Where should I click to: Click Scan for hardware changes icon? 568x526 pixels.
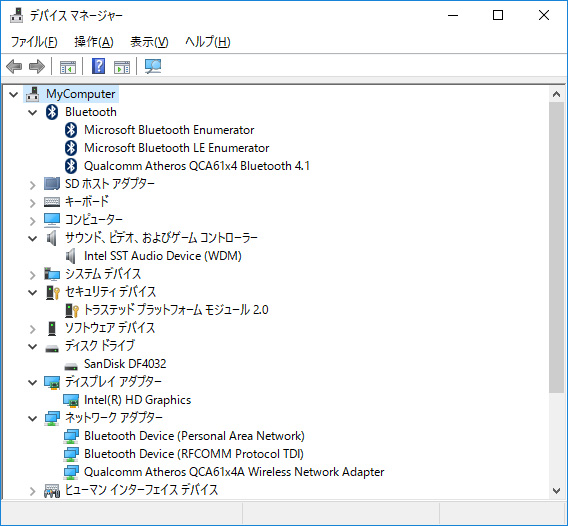pyautogui.click(x=153, y=66)
